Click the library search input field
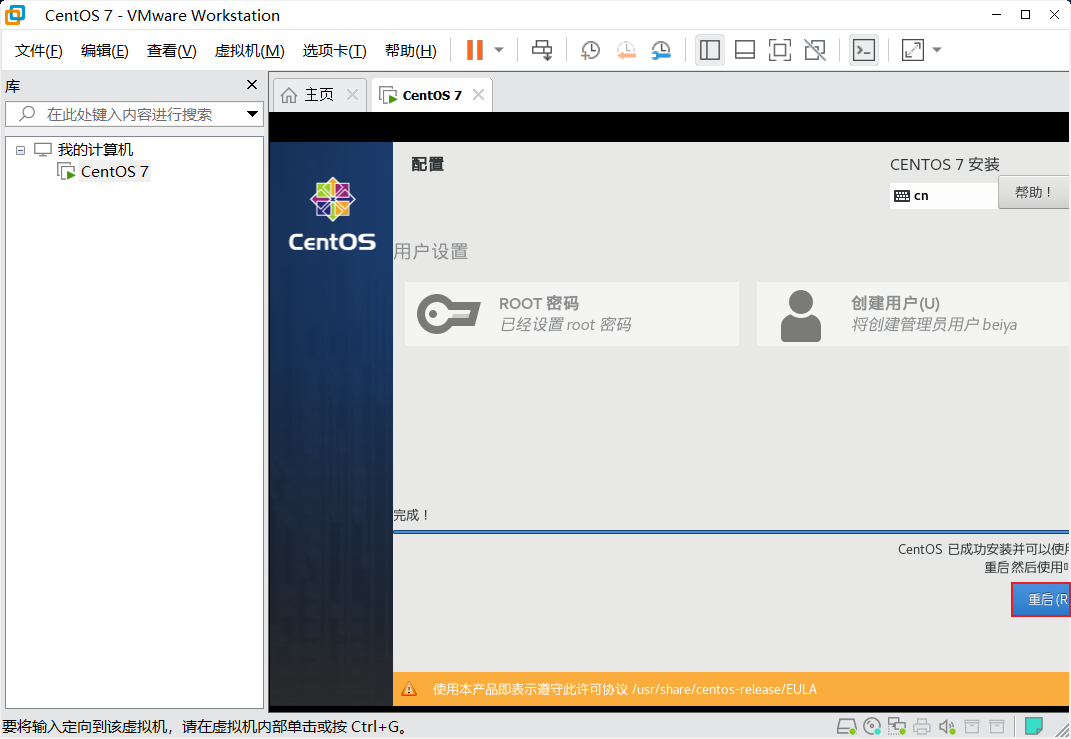 tap(135, 114)
